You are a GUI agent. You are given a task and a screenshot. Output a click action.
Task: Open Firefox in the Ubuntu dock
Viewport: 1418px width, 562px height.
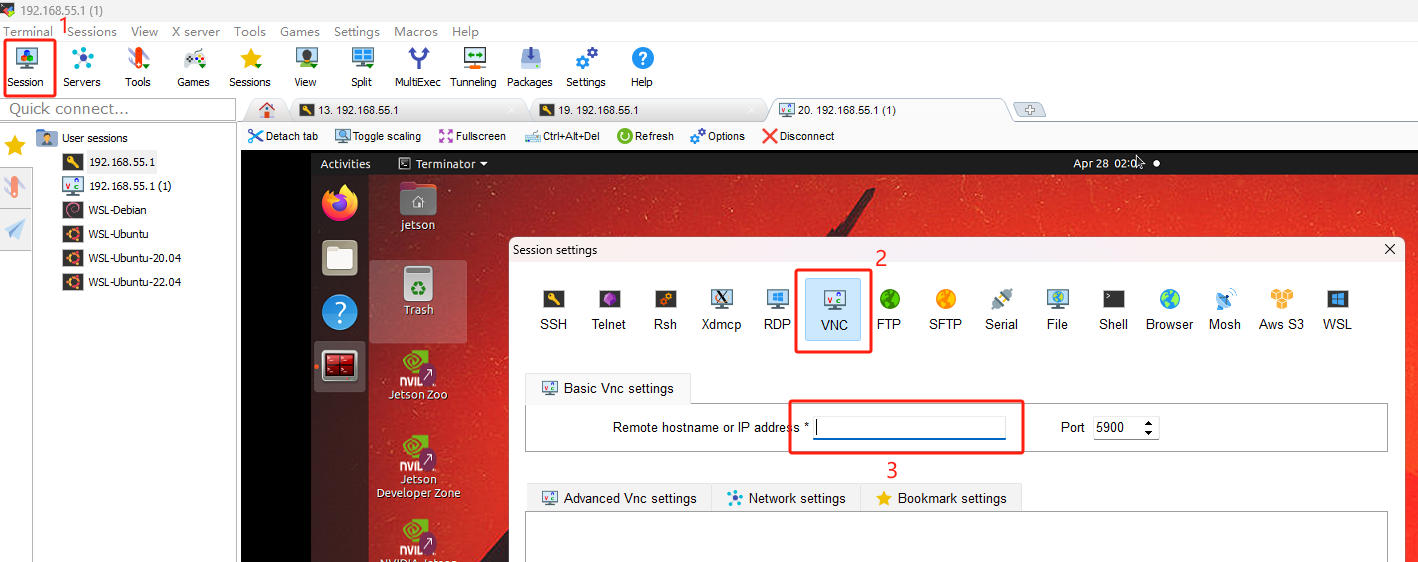pyautogui.click(x=340, y=203)
